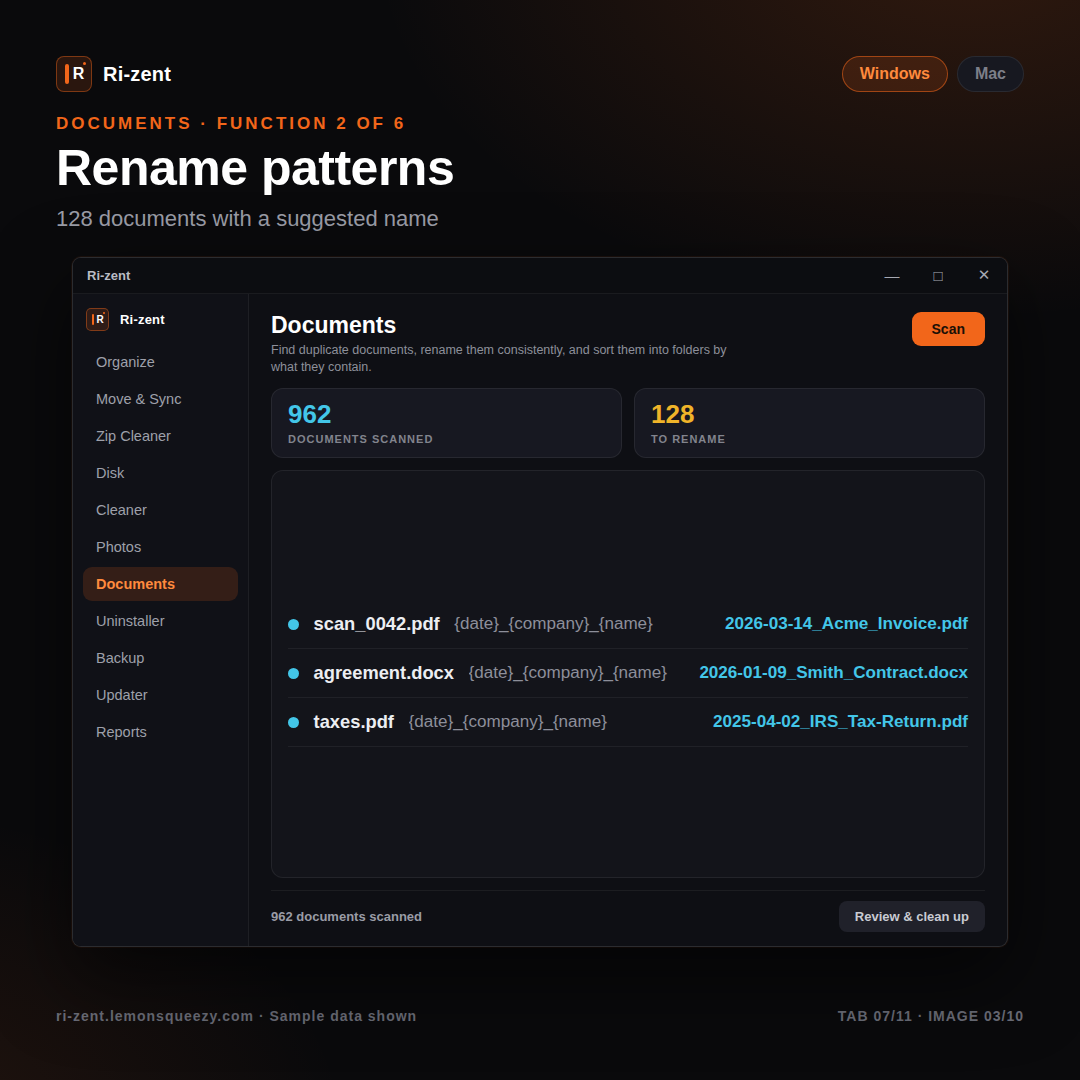The height and width of the screenshot is (1080, 1080).
Task: Click the 962 Documents Scanned card
Action: point(446,423)
